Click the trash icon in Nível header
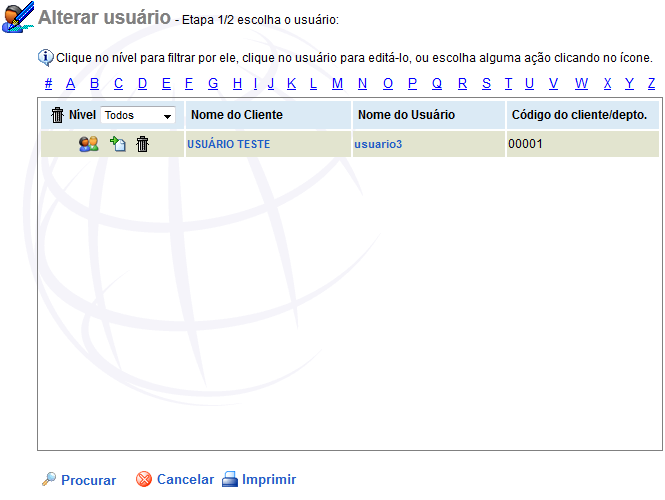The width and height of the screenshot is (665, 500). coord(57,115)
